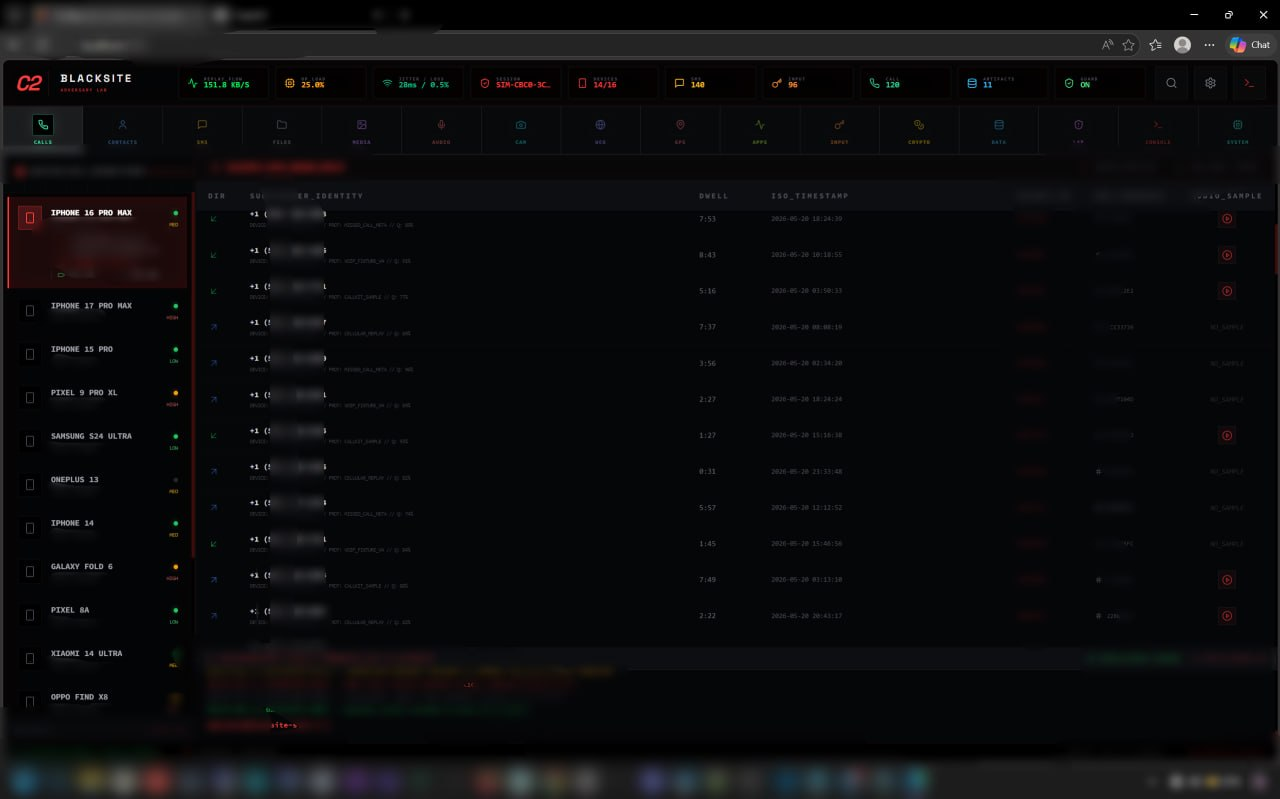Switch to the Calls tab
The image size is (1280, 799).
[x=43, y=128]
